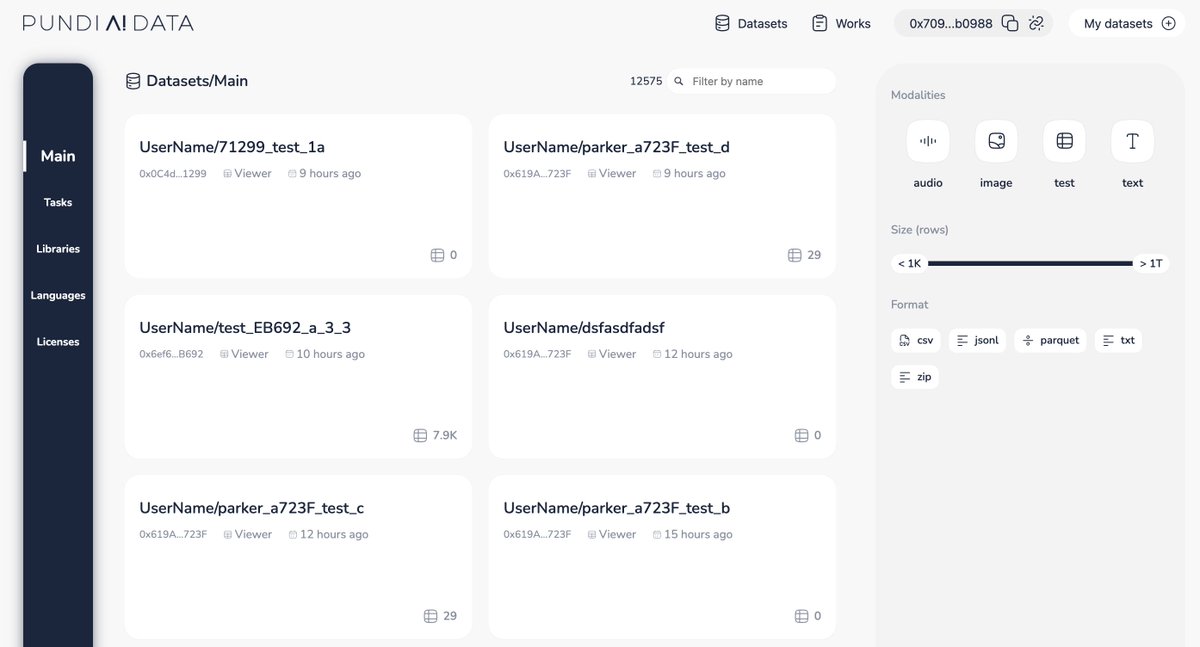Disconnect the wallet via the link icon
Image resolution: width=1200 pixels, height=647 pixels.
[x=1034, y=21]
